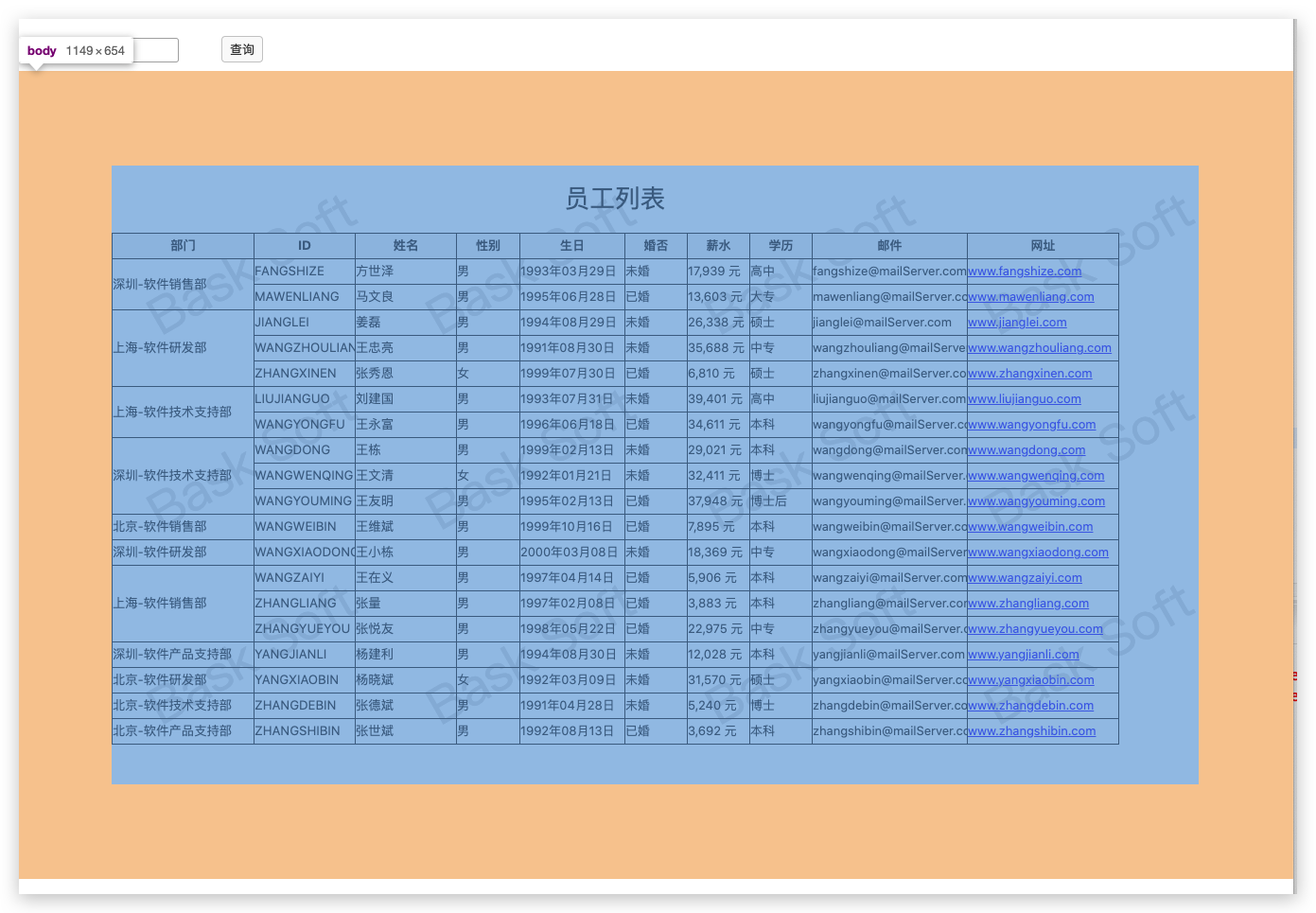
Task: Click email cell yangjianli@mailServer.com
Action: (x=889, y=655)
